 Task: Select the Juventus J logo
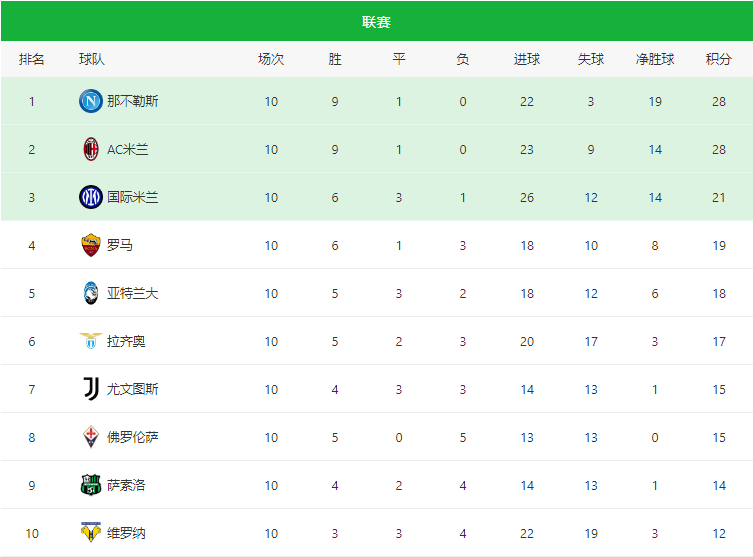pyautogui.click(x=91, y=389)
